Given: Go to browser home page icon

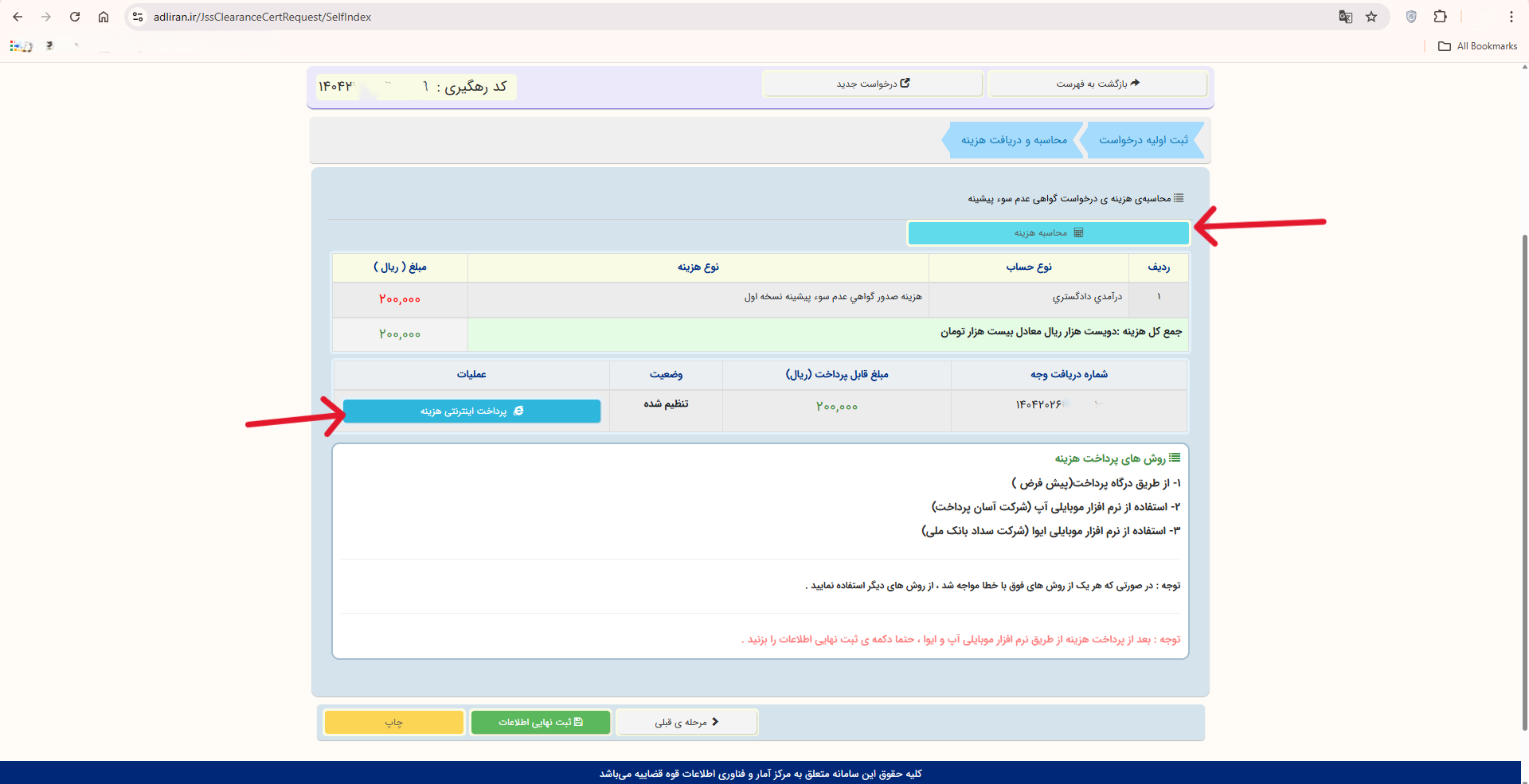Looking at the screenshot, I should [104, 17].
